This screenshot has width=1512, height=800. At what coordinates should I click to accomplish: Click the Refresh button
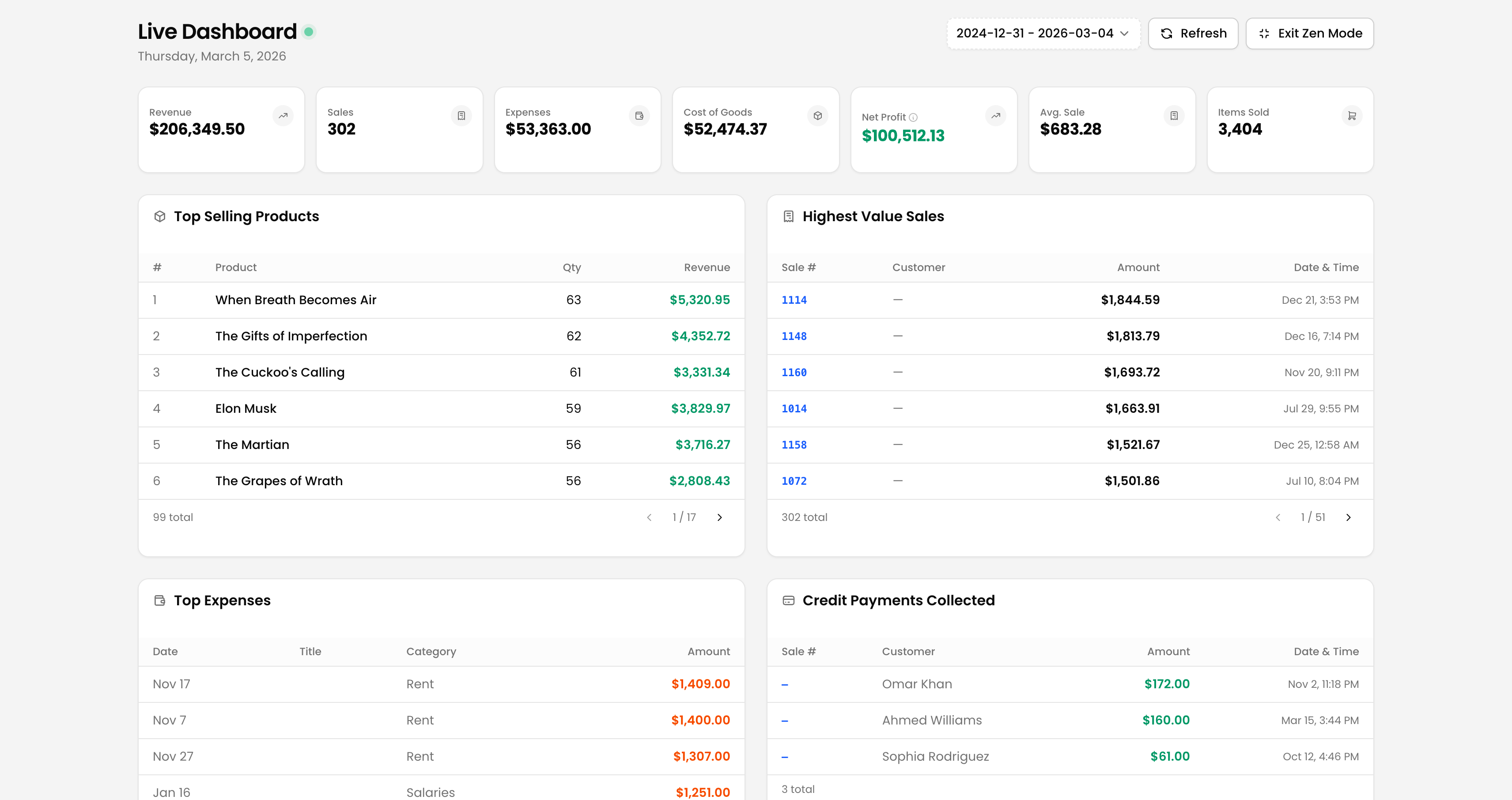coord(1193,34)
